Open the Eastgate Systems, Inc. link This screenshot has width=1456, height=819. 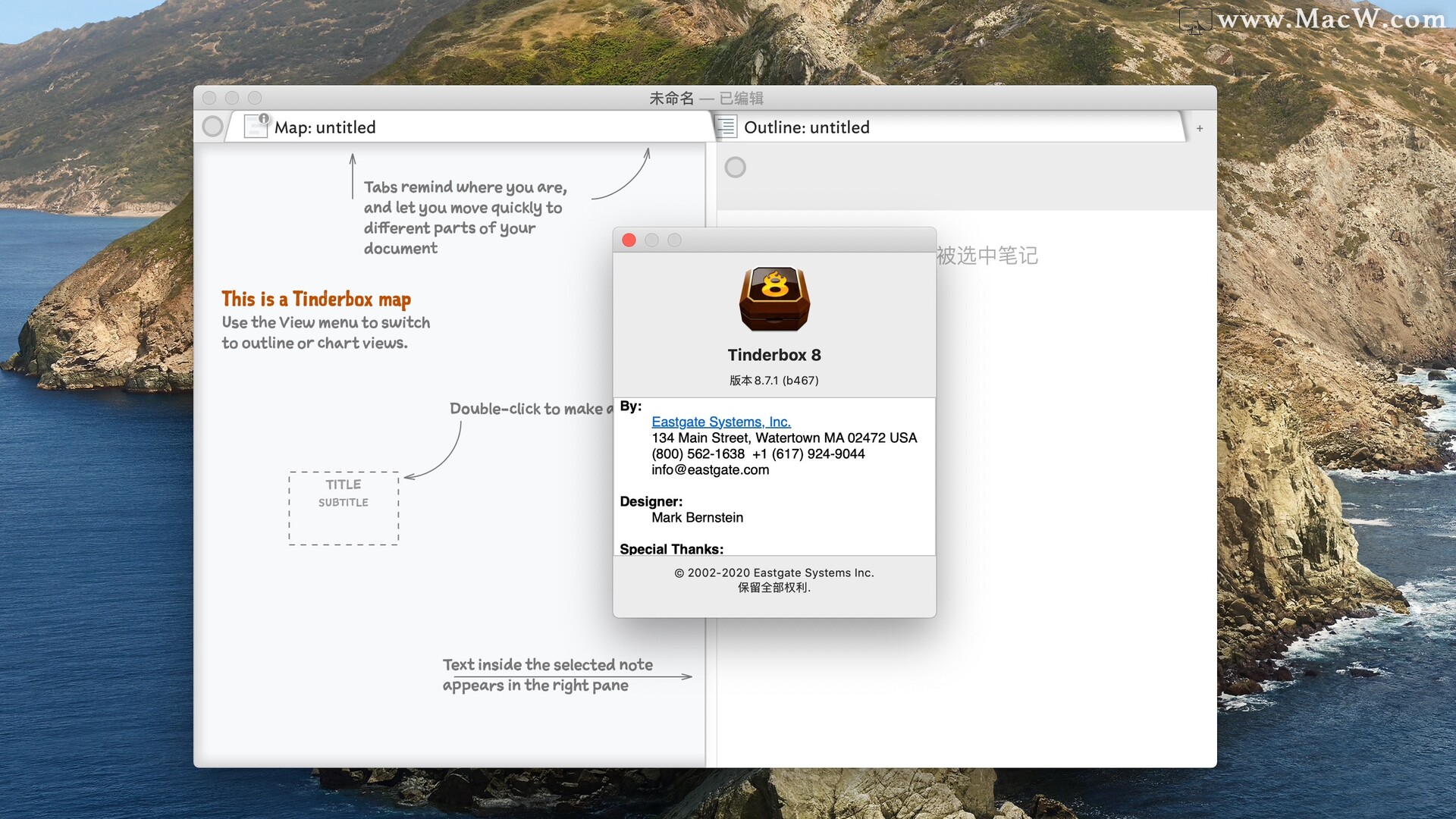pyautogui.click(x=721, y=422)
